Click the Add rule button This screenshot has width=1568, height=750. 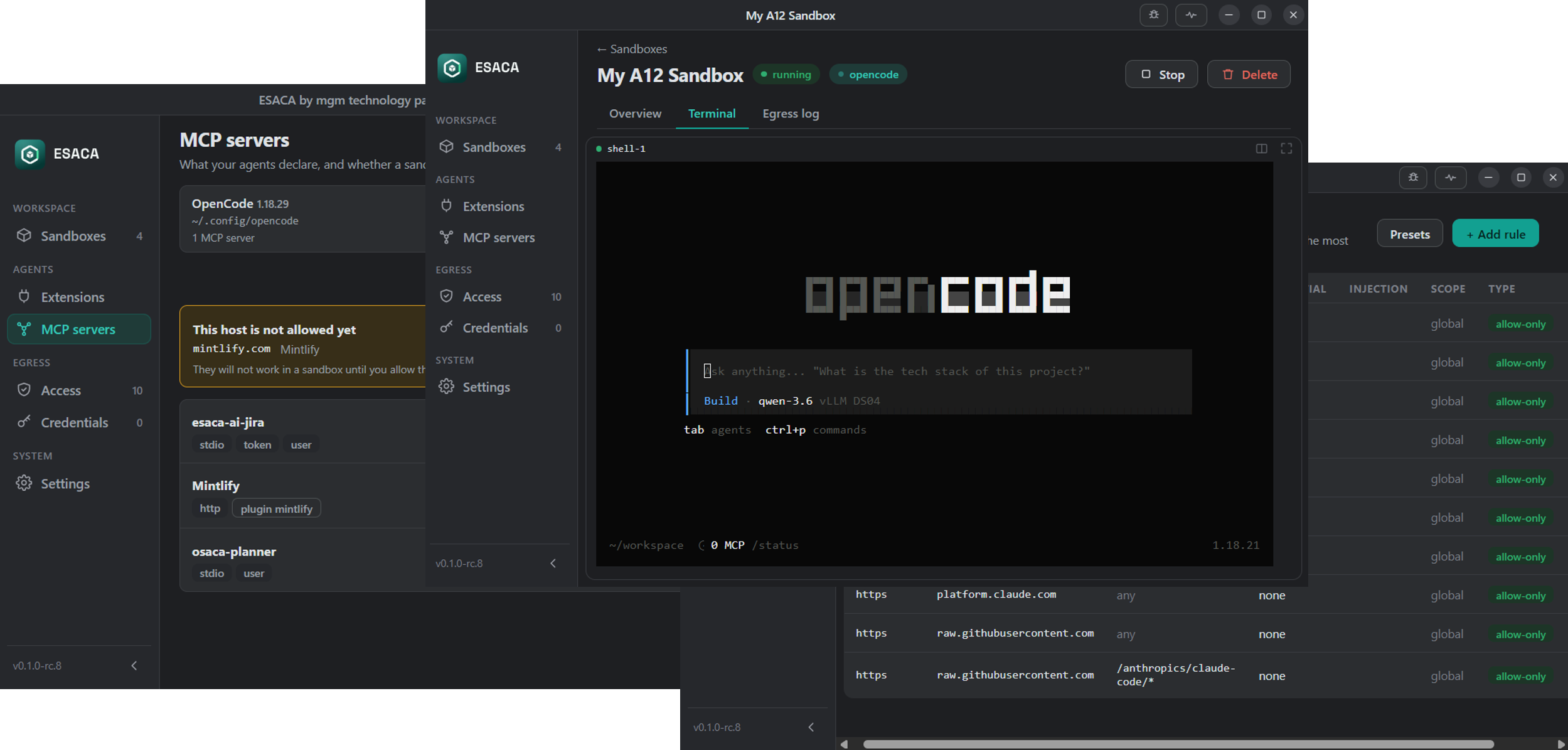pyautogui.click(x=1495, y=233)
